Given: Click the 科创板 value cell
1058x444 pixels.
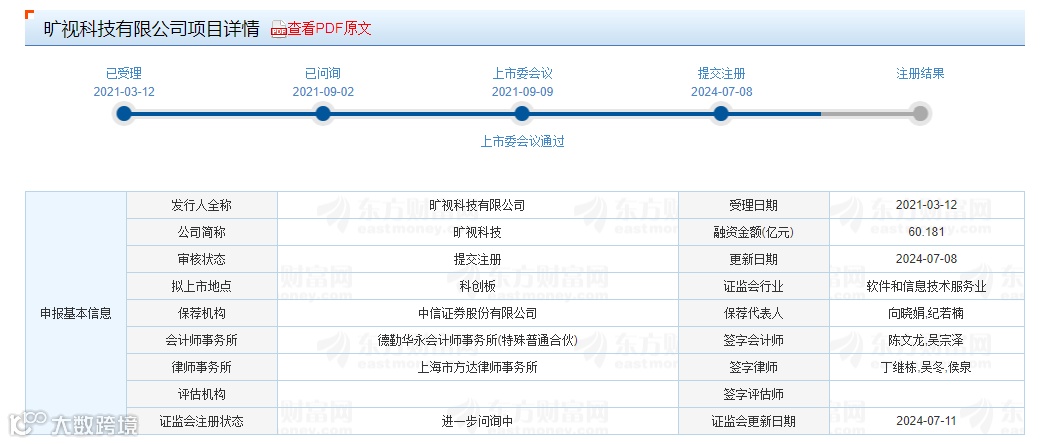Looking at the screenshot, I should [x=478, y=286].
